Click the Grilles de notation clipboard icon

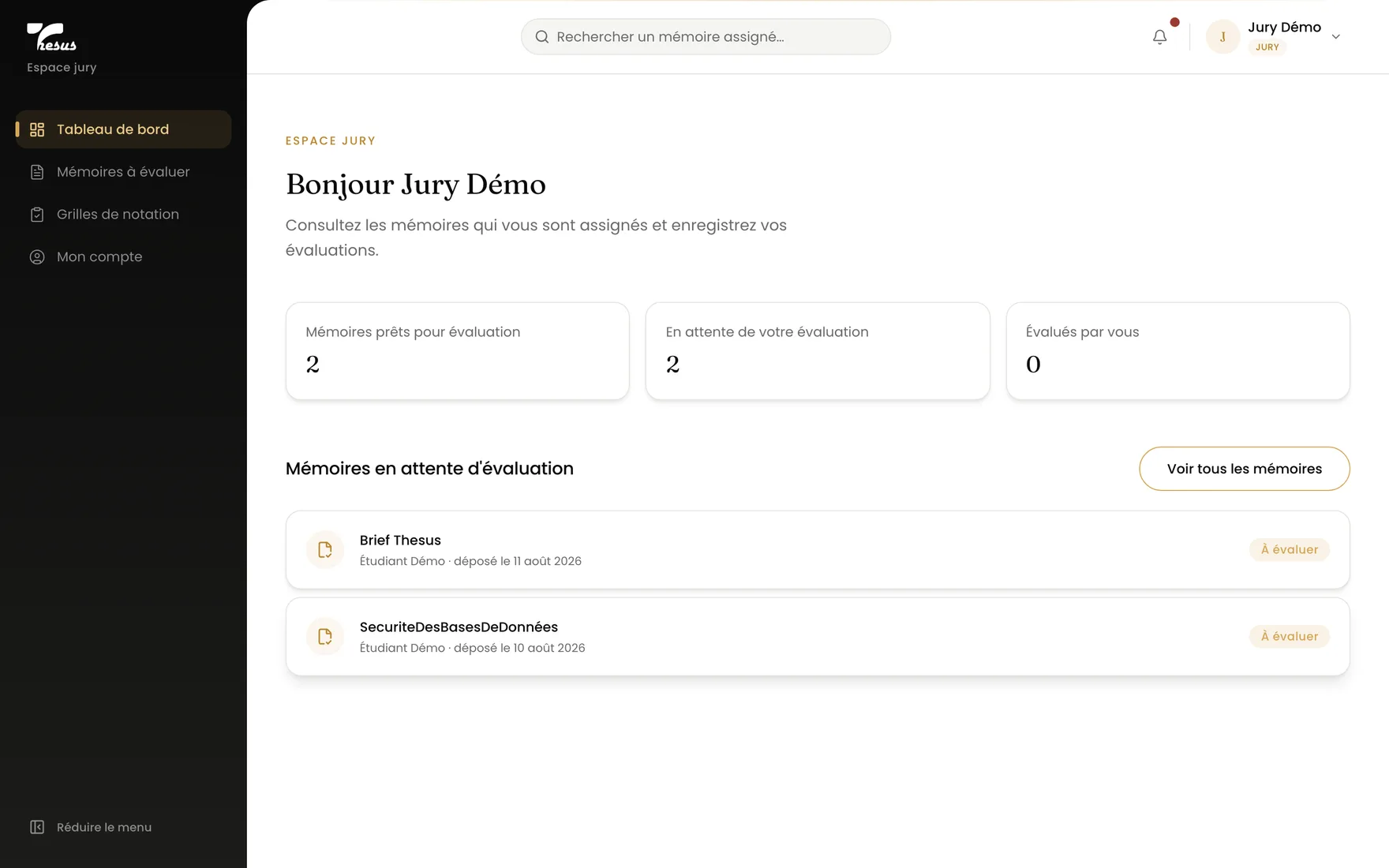click(x=37, y=215)
